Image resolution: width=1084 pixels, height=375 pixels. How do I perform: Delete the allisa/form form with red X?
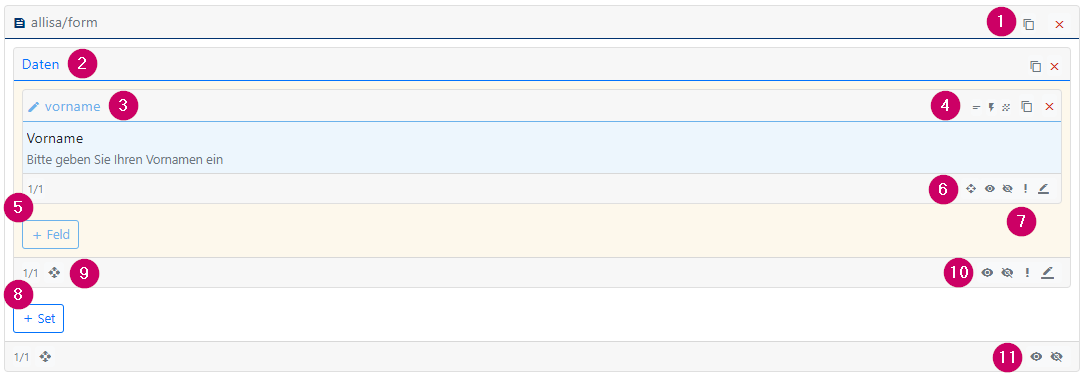click(1059, 24)
